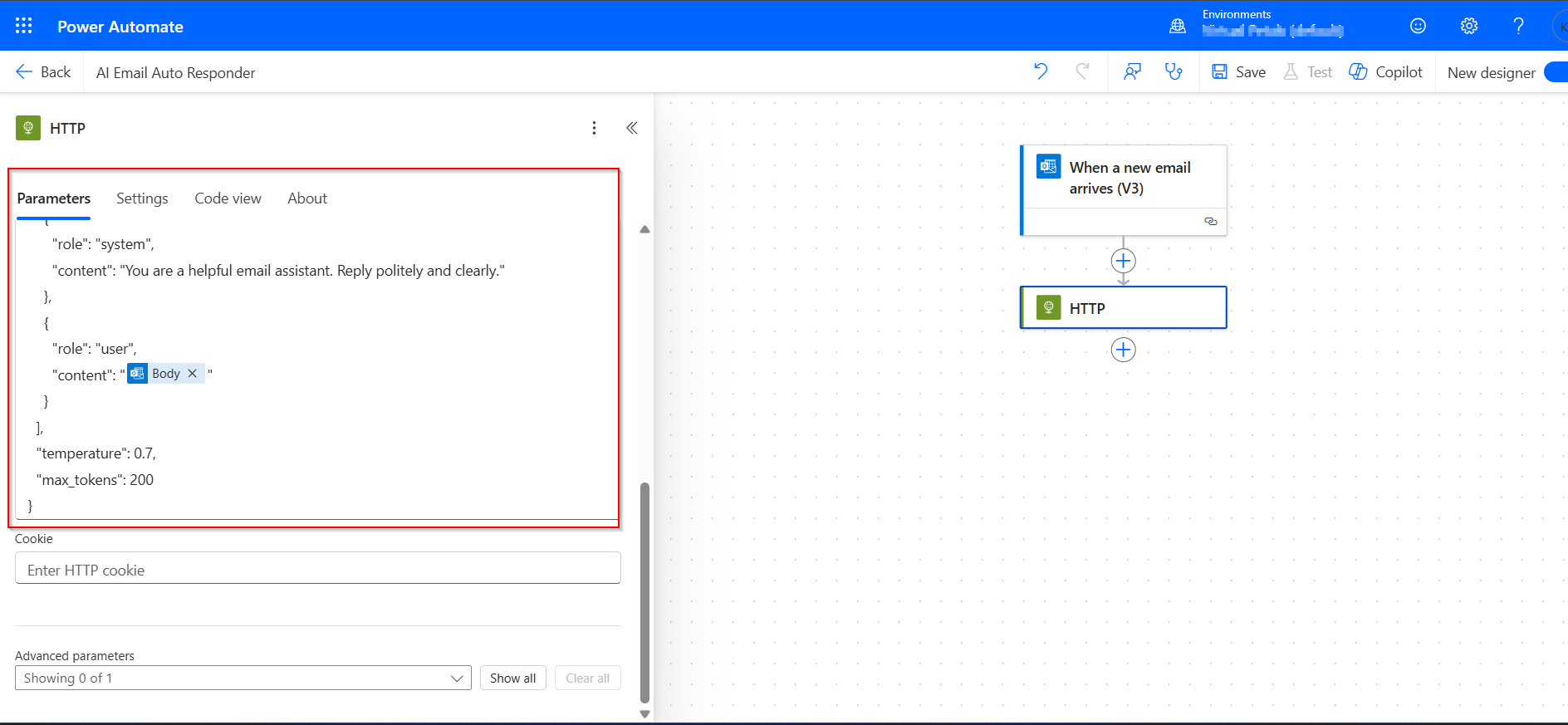This screenshot has width=1568, height=725.
Task: Click the connection link icon on trigger card
Action: point(1211,222)
